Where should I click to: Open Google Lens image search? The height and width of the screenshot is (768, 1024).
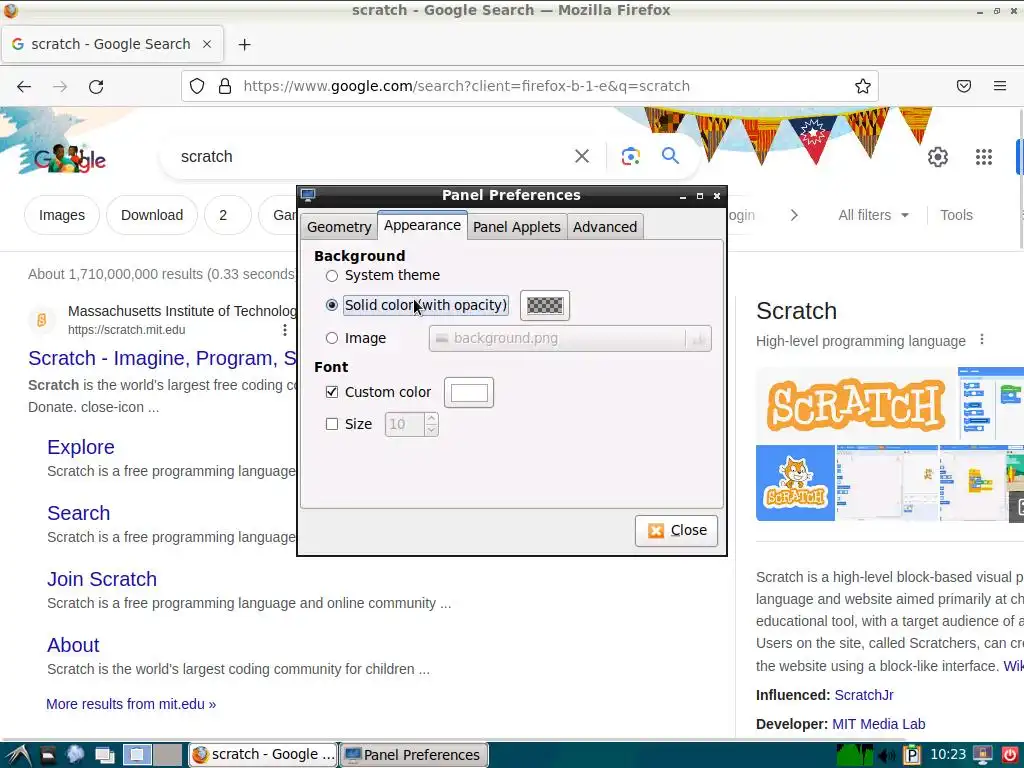click(630, 156)
